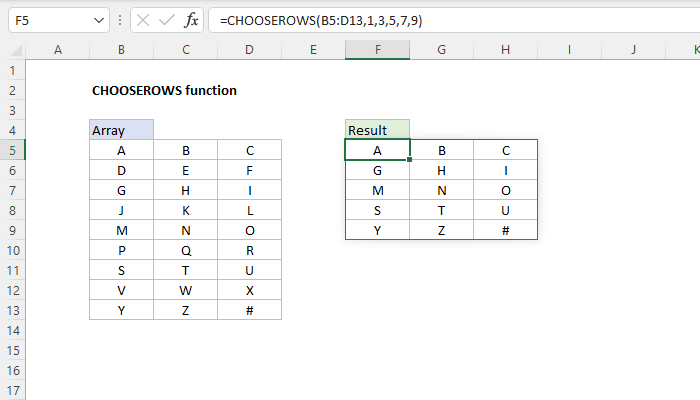700x400 pixels.
Task: Click the Enter checkmark formula icon
Action: [167, 20]
